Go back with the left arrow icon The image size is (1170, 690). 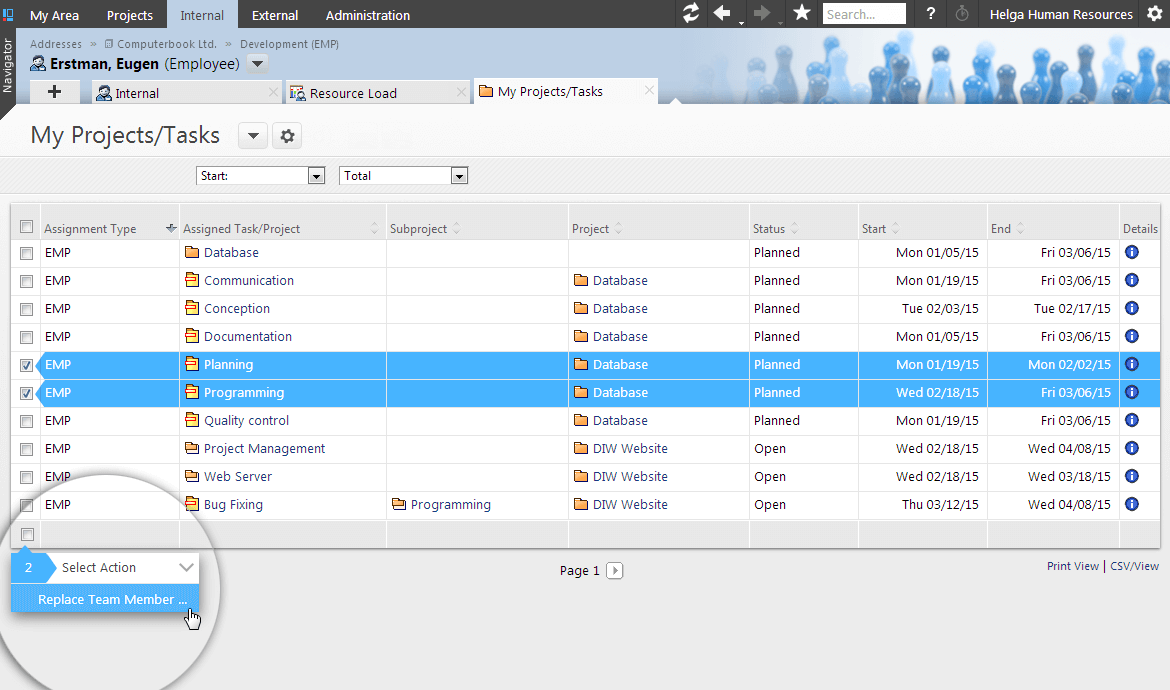click(x=722, y=13)
